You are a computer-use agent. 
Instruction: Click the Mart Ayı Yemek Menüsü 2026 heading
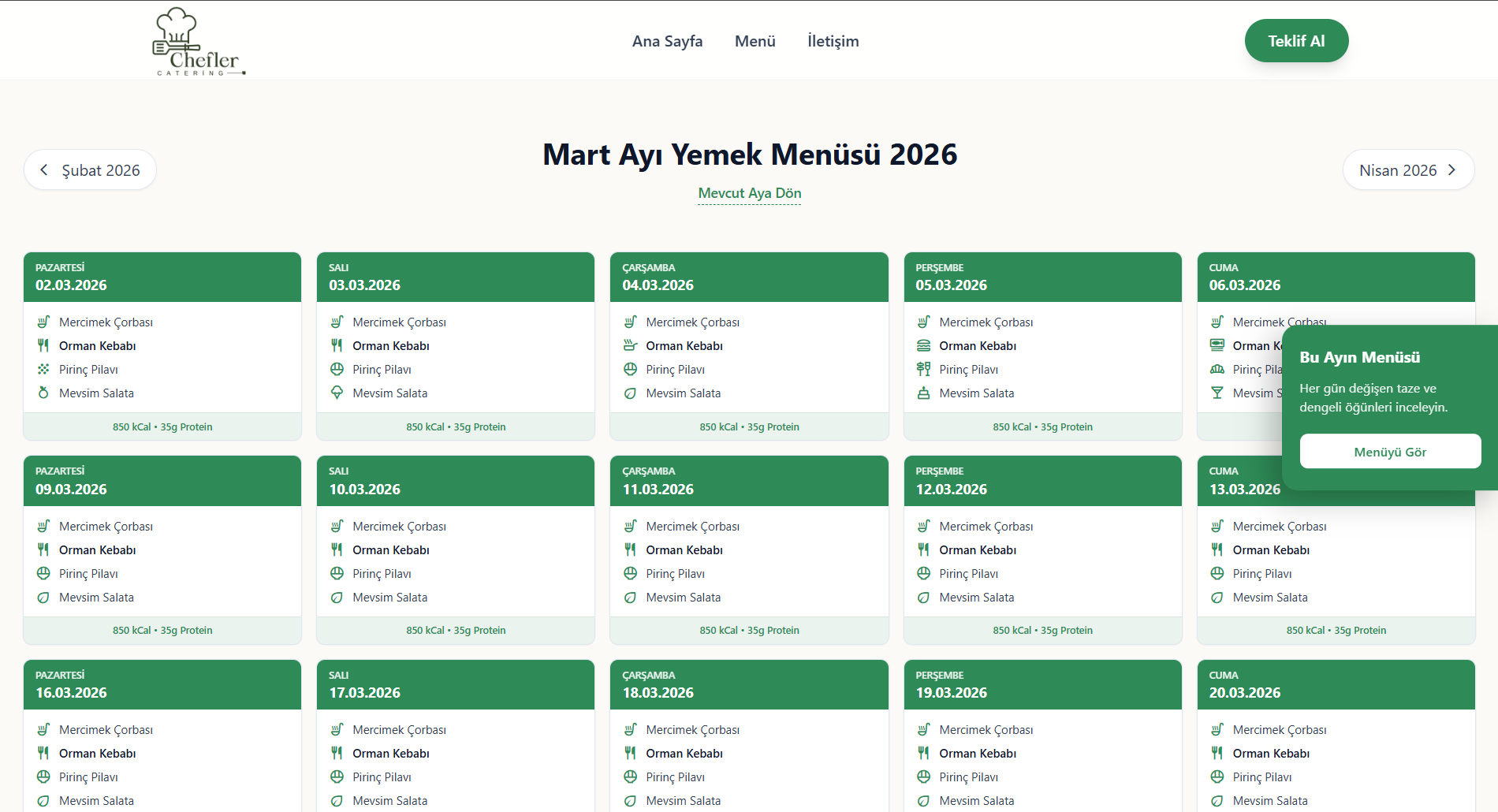point(750,154)
